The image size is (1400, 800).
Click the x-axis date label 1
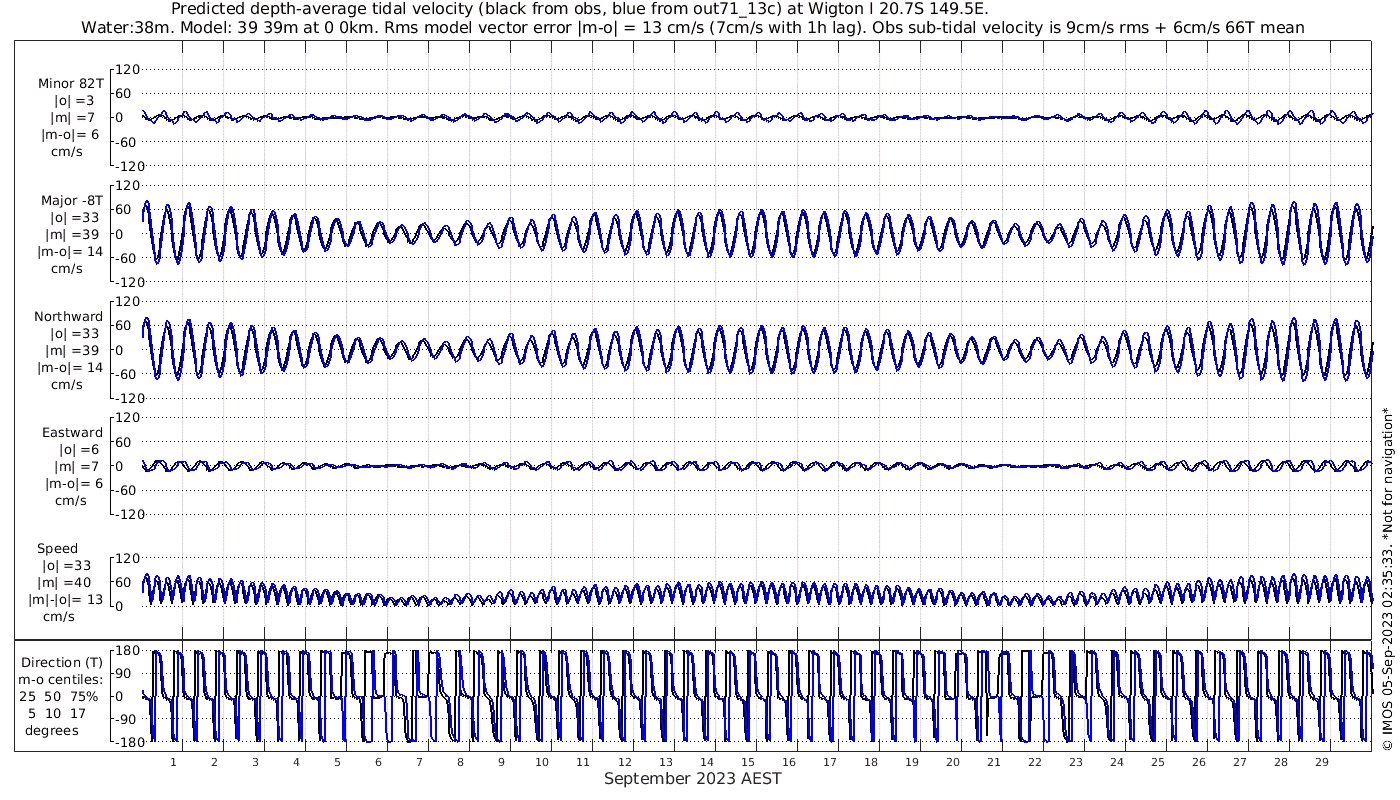(173, 762)
